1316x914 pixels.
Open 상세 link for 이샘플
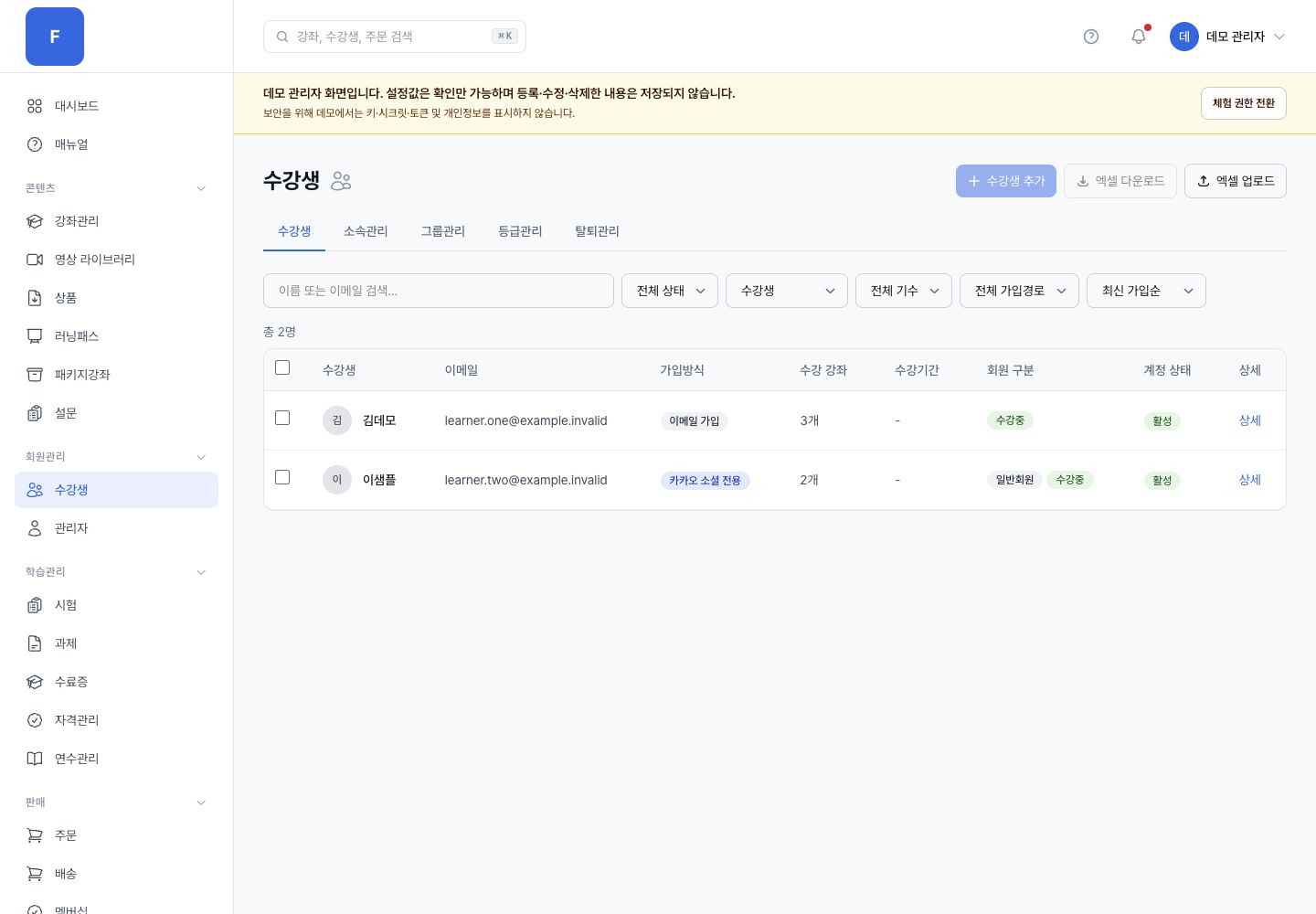[1249, 480]
